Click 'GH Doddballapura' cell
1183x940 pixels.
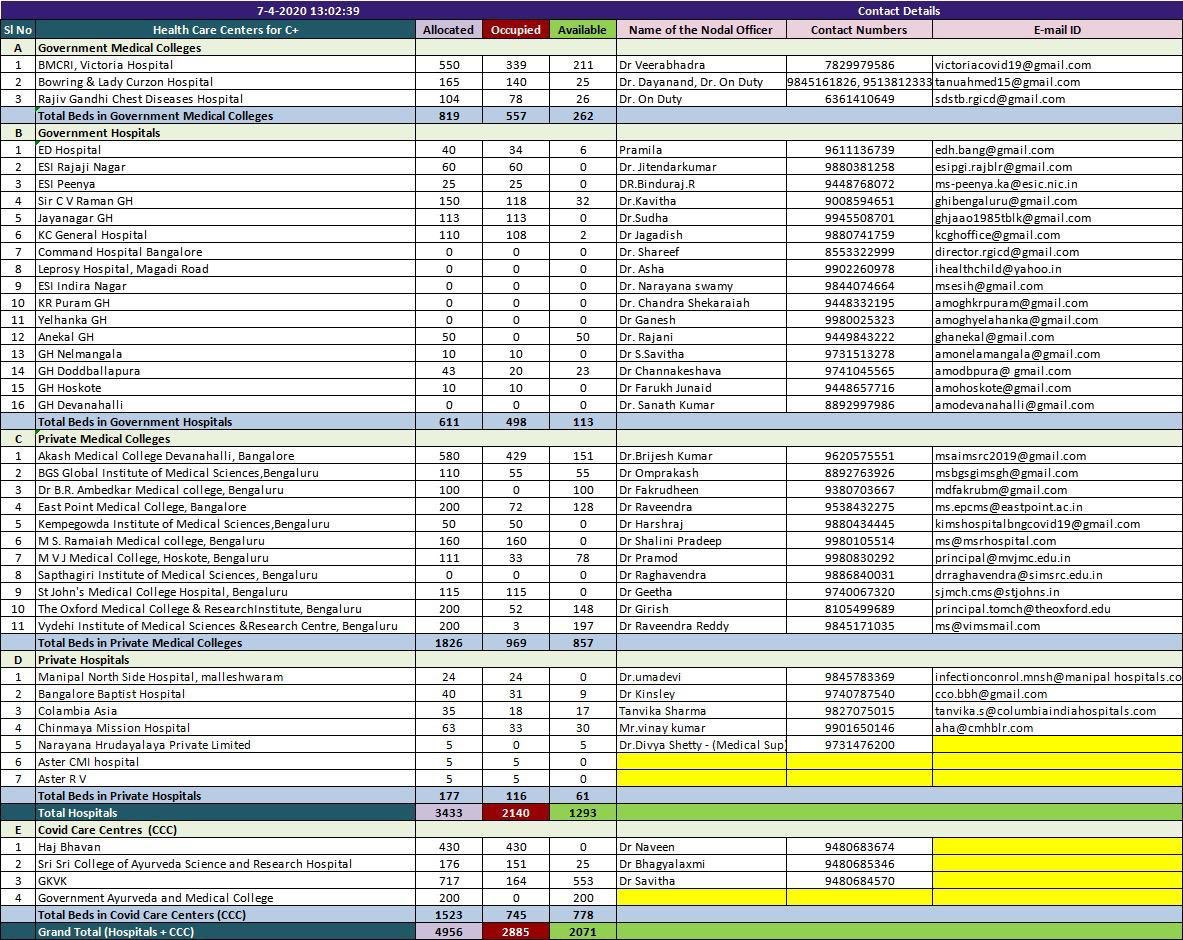click(x=226, y=370)
